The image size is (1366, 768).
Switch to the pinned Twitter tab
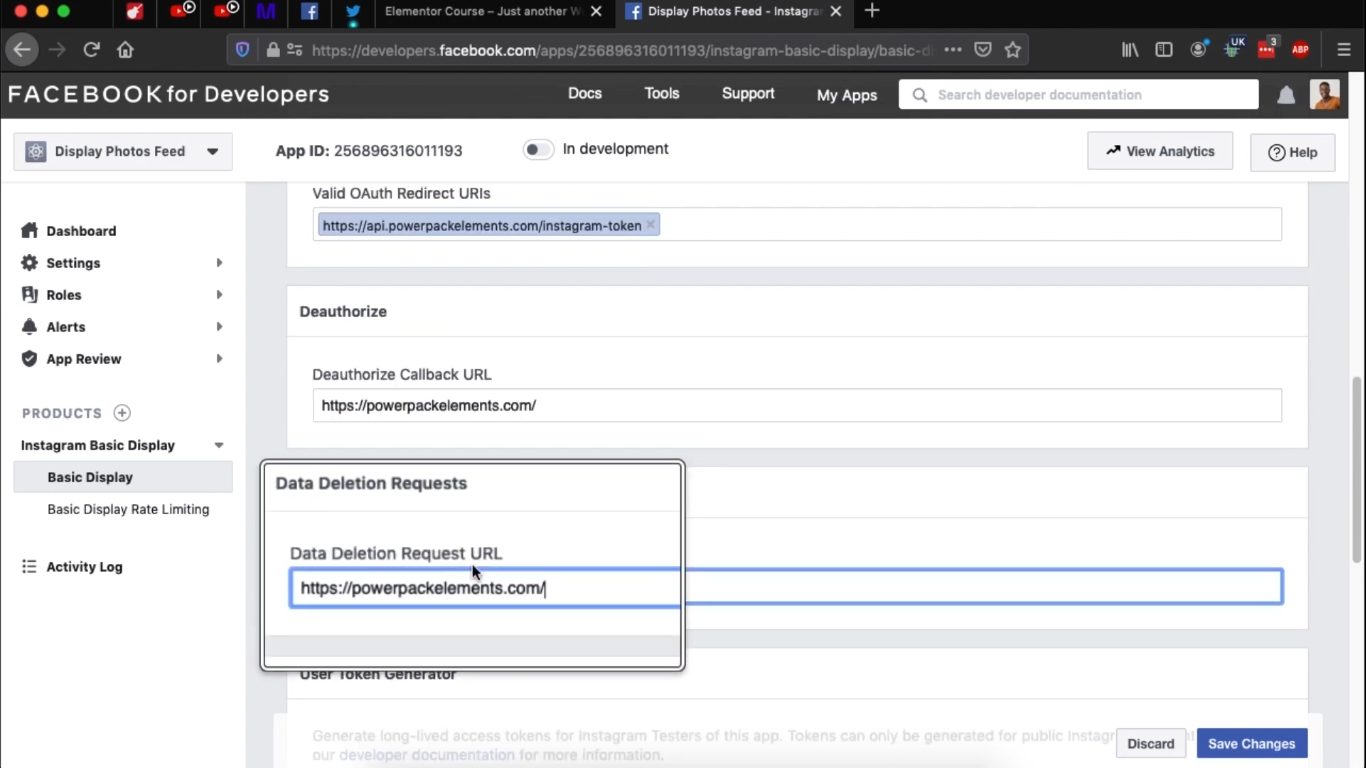click(353, 11)
